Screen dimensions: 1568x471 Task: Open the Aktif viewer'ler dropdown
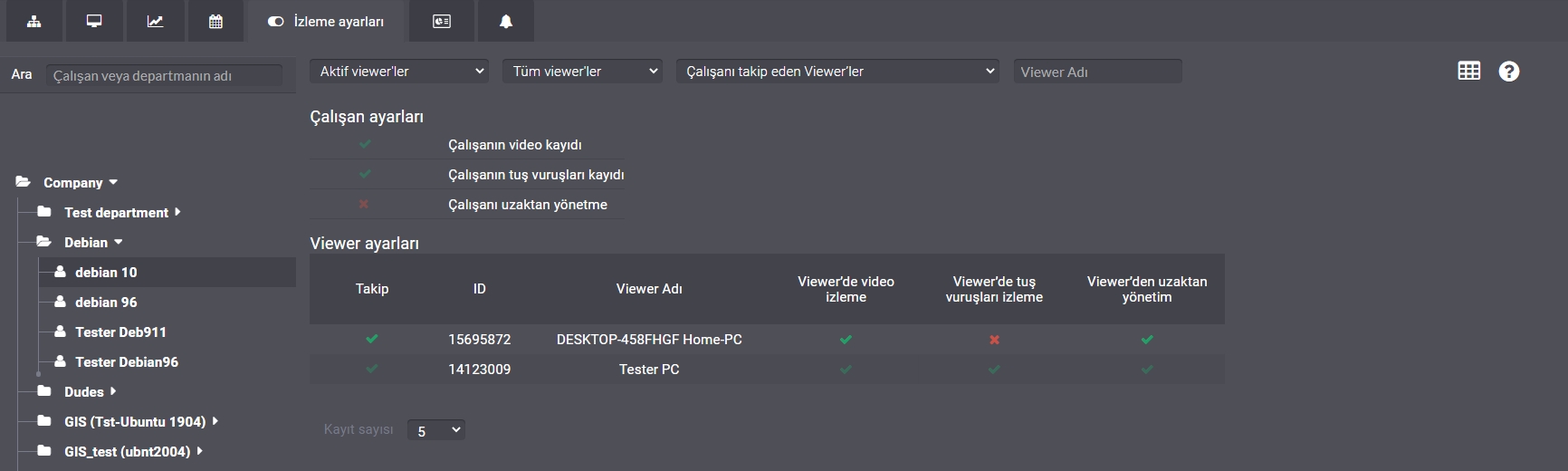click(x=399, y=72)
